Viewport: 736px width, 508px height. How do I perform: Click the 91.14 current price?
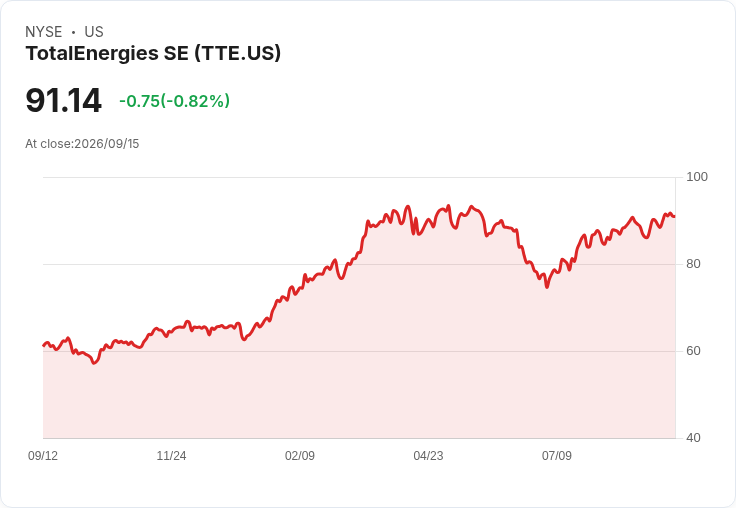click(63, 100)
